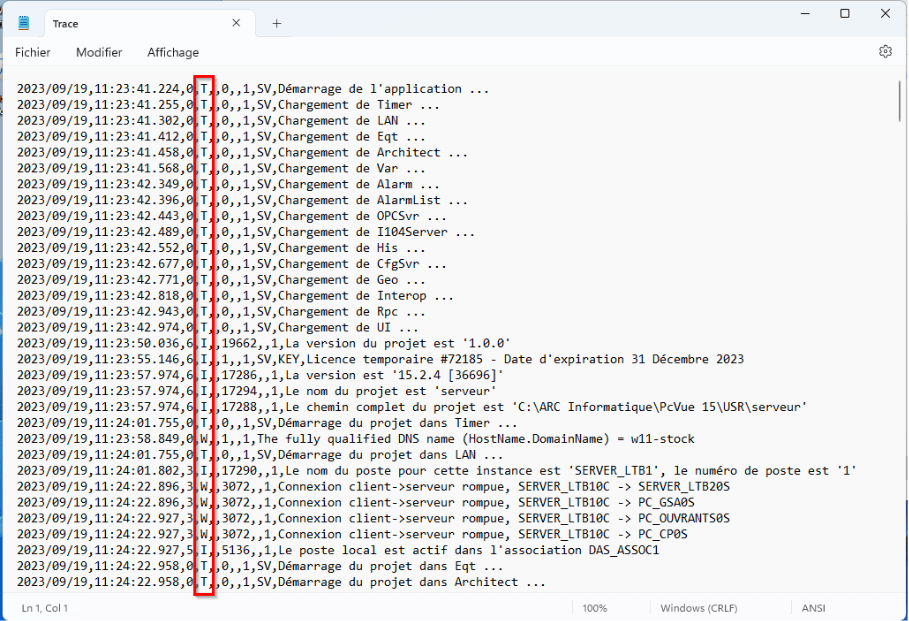Screen dimensions: 909x621
Task: Click the ANSI encoding indicator
Action: click(813, 608)
